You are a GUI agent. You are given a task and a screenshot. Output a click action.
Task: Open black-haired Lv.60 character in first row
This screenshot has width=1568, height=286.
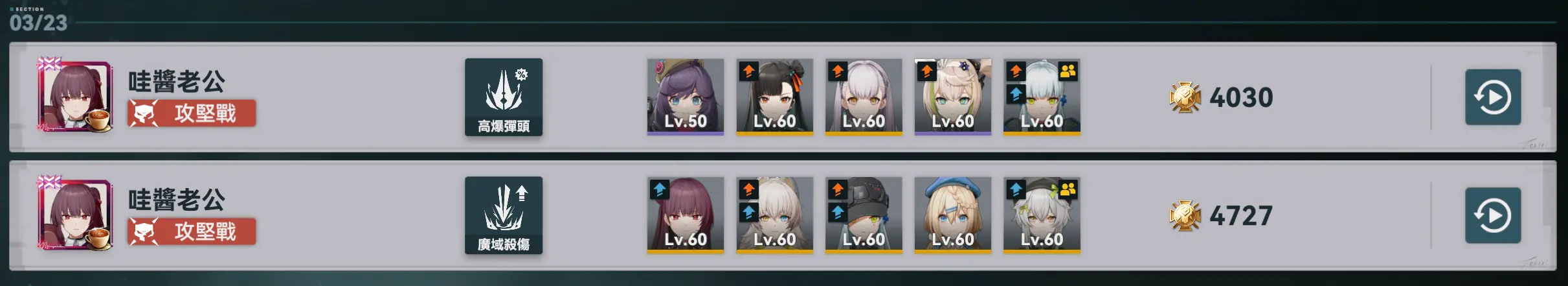[774, 97]
